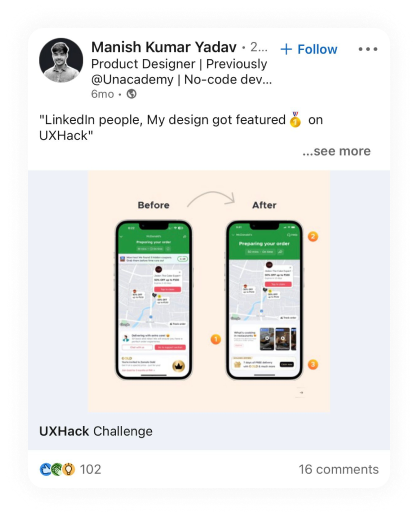Follow Manish Kumar Yadav
418x516 pixels.
click(x=309, y=49)
